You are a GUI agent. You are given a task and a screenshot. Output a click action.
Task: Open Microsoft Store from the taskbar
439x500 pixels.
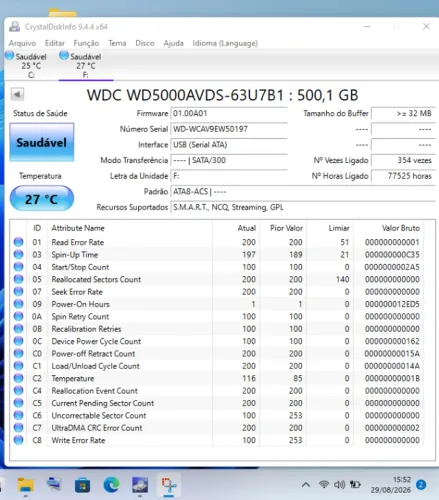coord(82,485)
